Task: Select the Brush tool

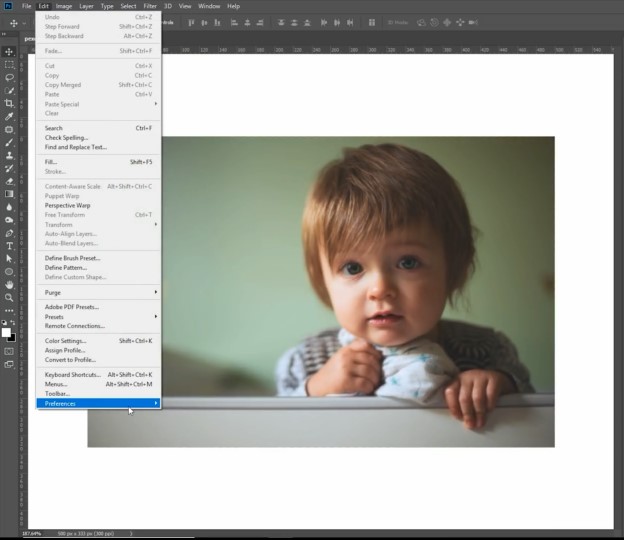Action: [9, 142]
